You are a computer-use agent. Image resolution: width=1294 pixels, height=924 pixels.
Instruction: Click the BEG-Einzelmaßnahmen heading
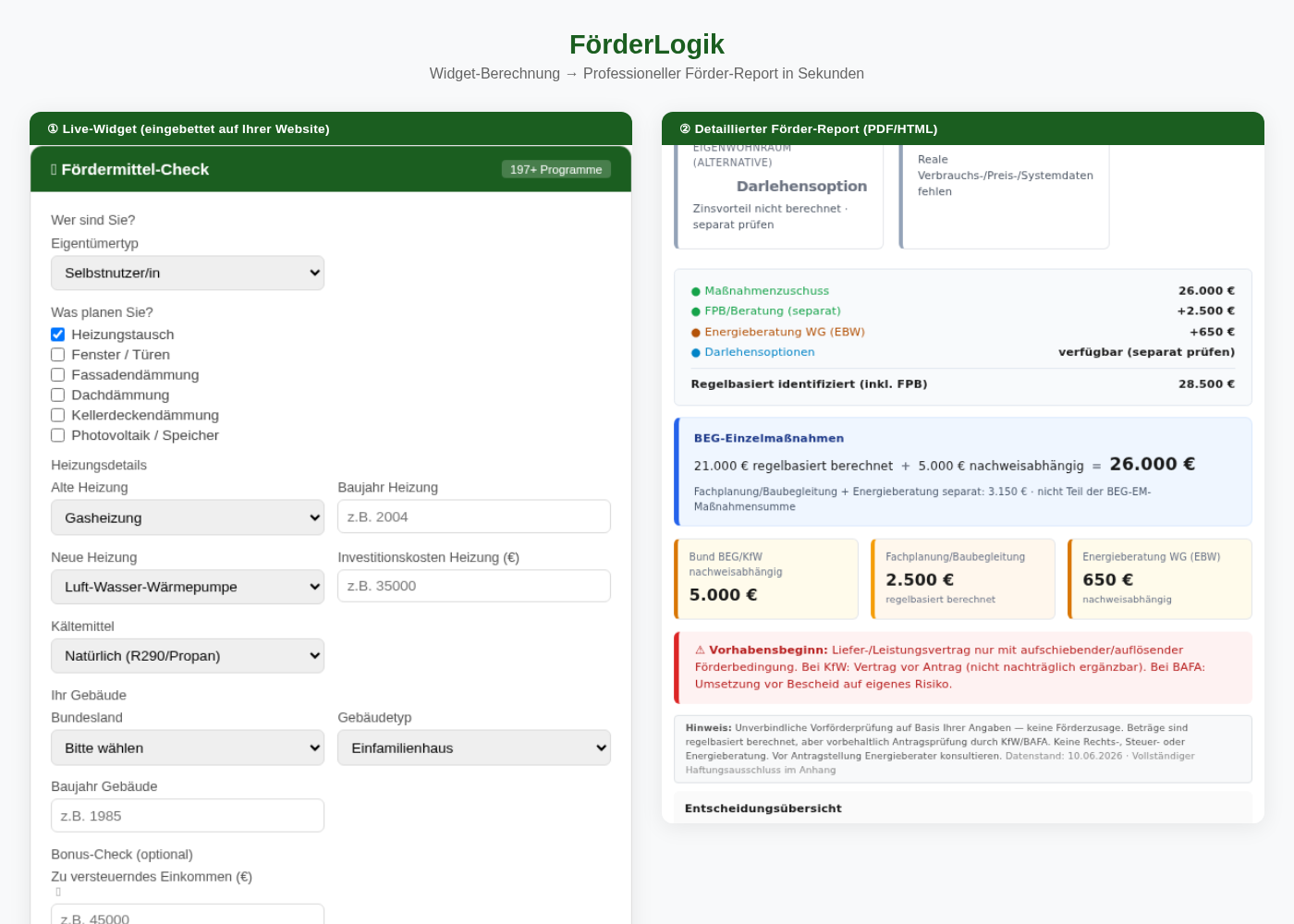(769, 439)
